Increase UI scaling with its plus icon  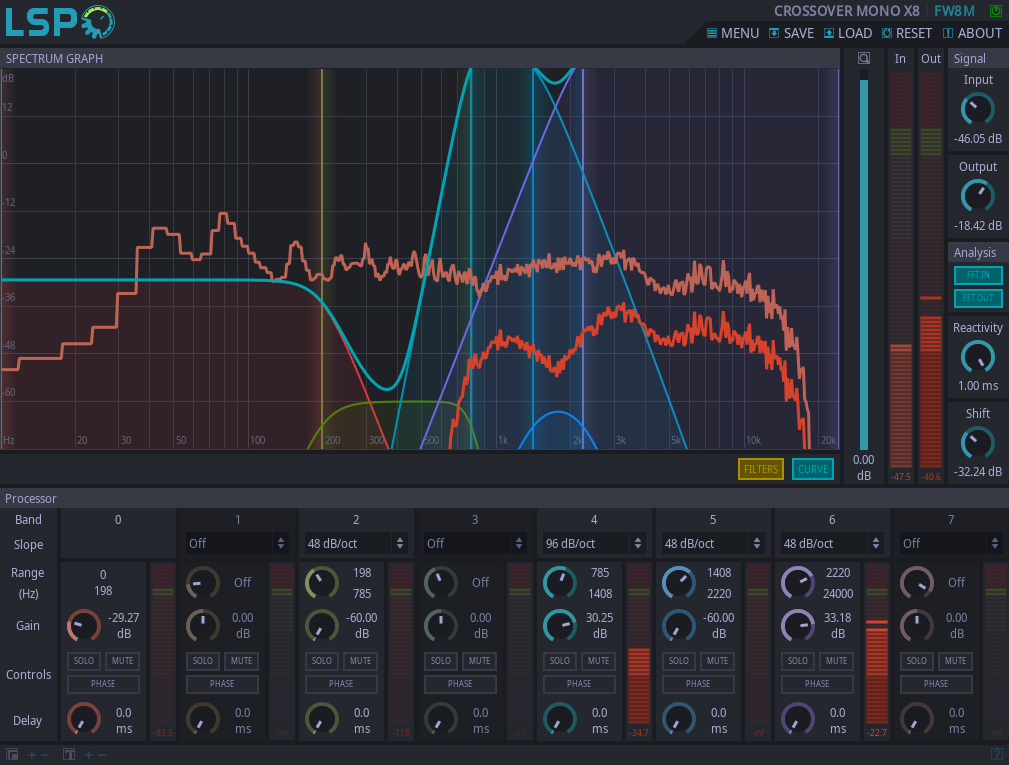(x=32, y=755)
